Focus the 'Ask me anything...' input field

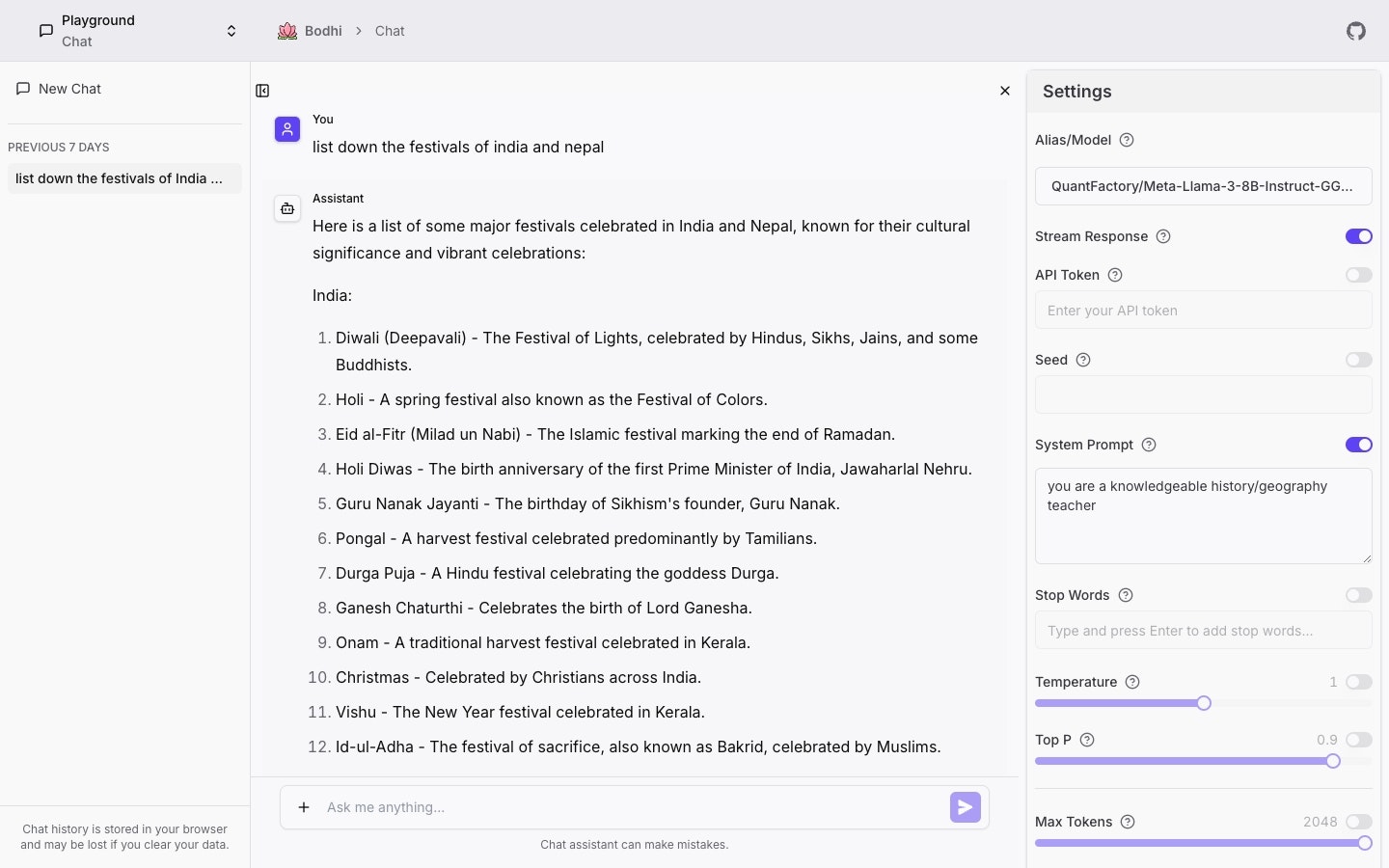point(632,807)
